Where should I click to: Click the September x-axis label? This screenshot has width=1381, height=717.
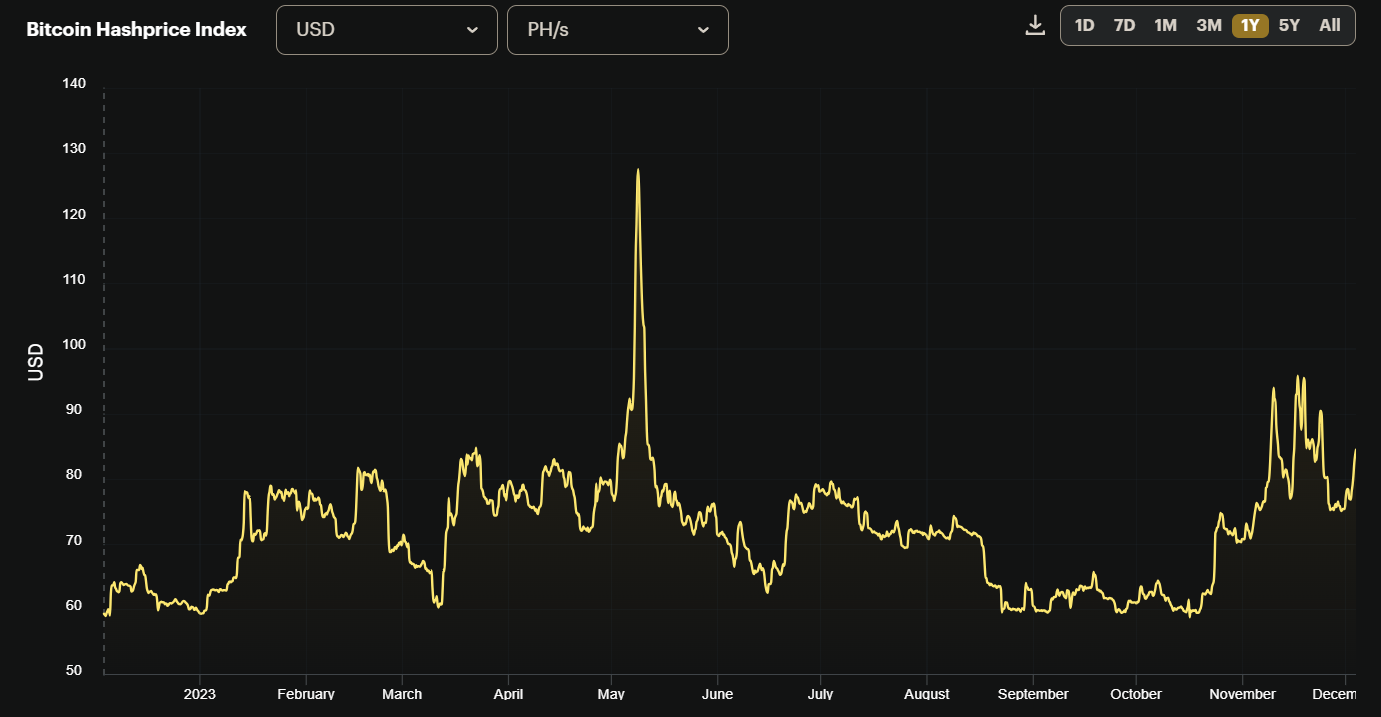(x=1033, y=694)
